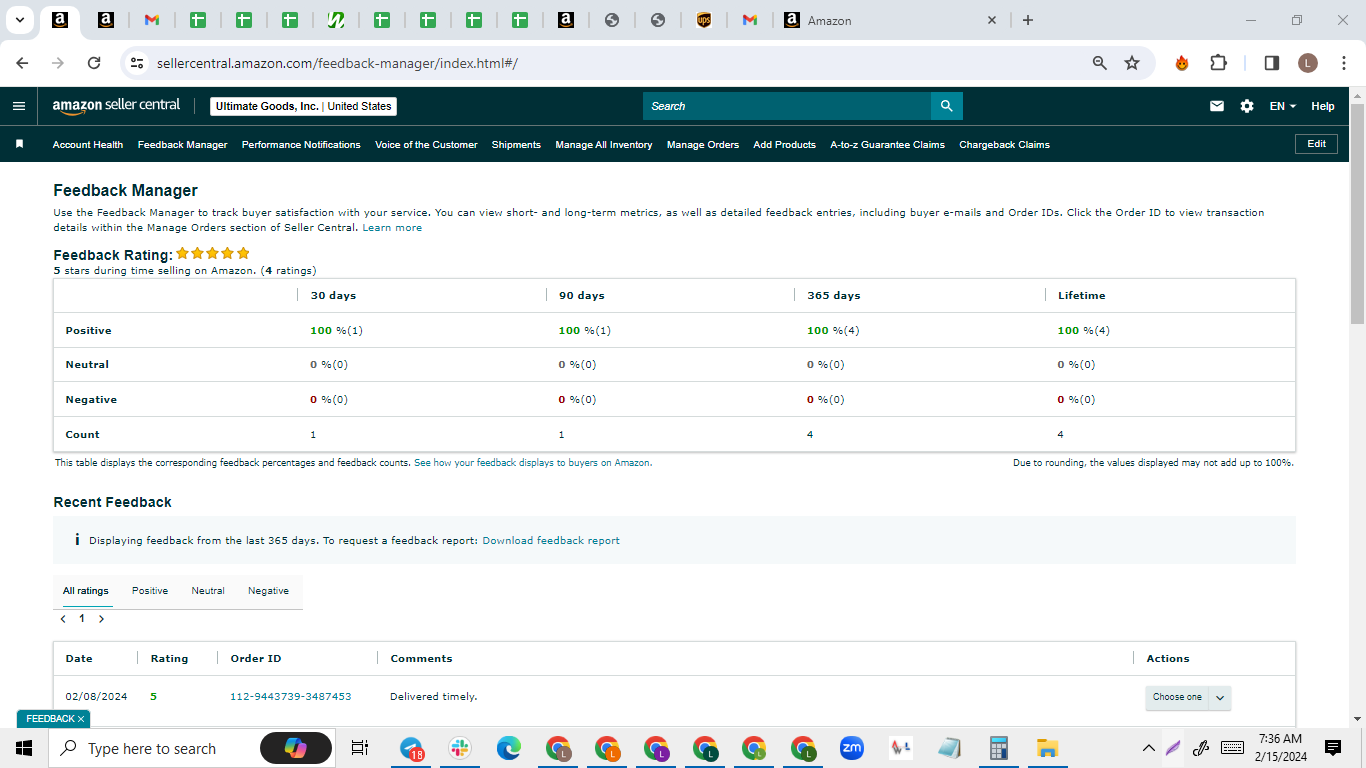1366x768 pixels.
Task: Open the Windows Start menu
Action: point(24,748)
